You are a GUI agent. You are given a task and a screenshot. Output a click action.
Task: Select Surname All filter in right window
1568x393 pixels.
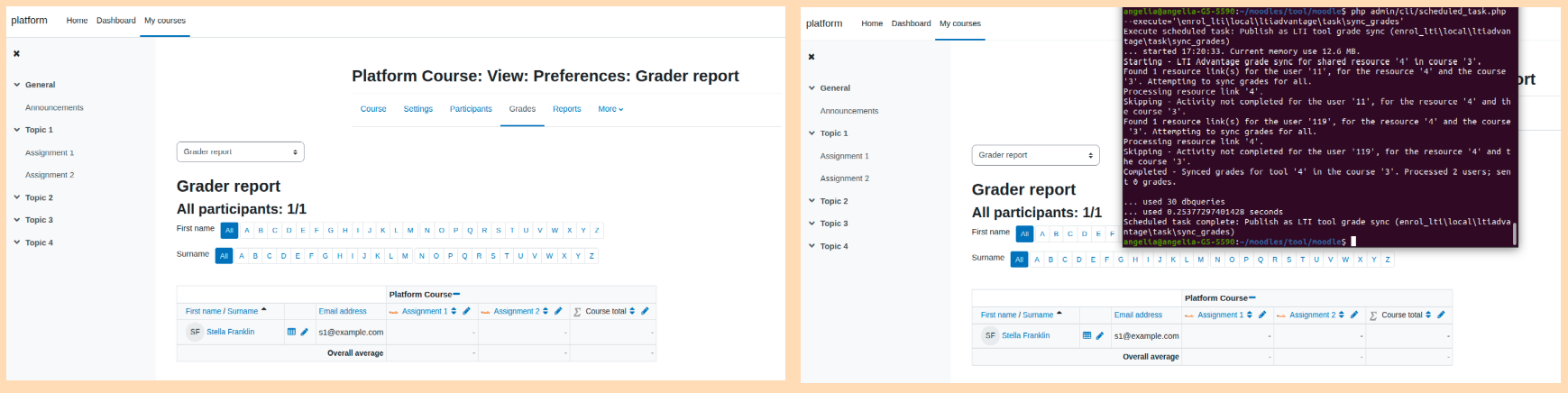[1020, 260]
